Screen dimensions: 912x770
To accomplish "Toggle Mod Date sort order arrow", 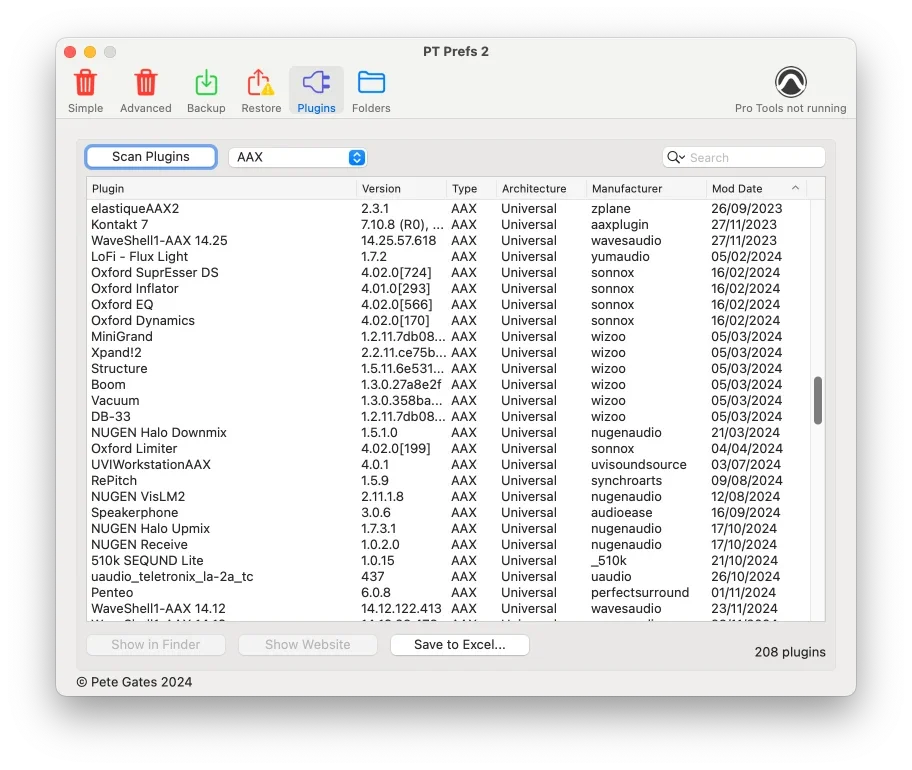I will click(795, 188).
